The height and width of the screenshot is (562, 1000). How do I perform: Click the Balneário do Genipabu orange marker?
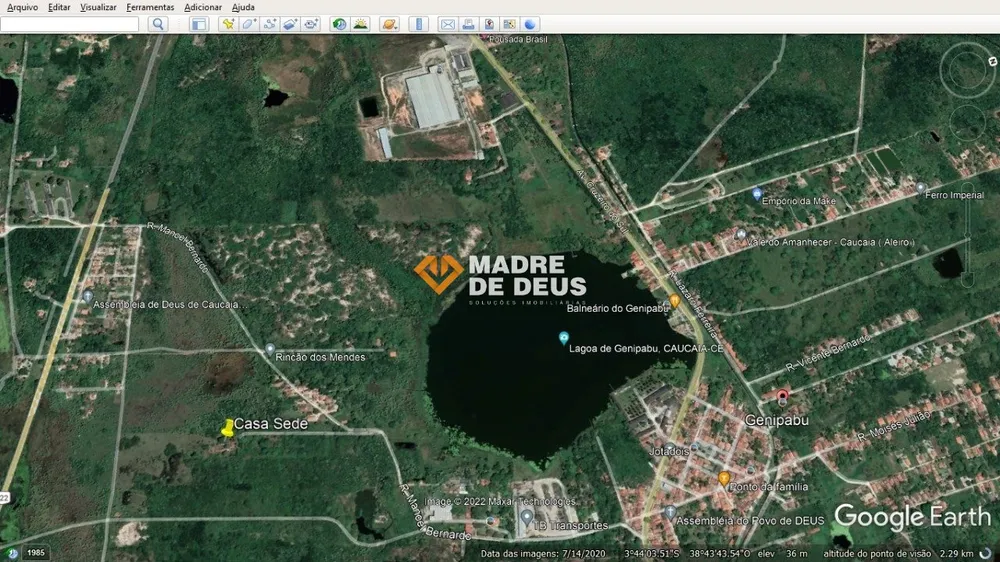[674, 300]
